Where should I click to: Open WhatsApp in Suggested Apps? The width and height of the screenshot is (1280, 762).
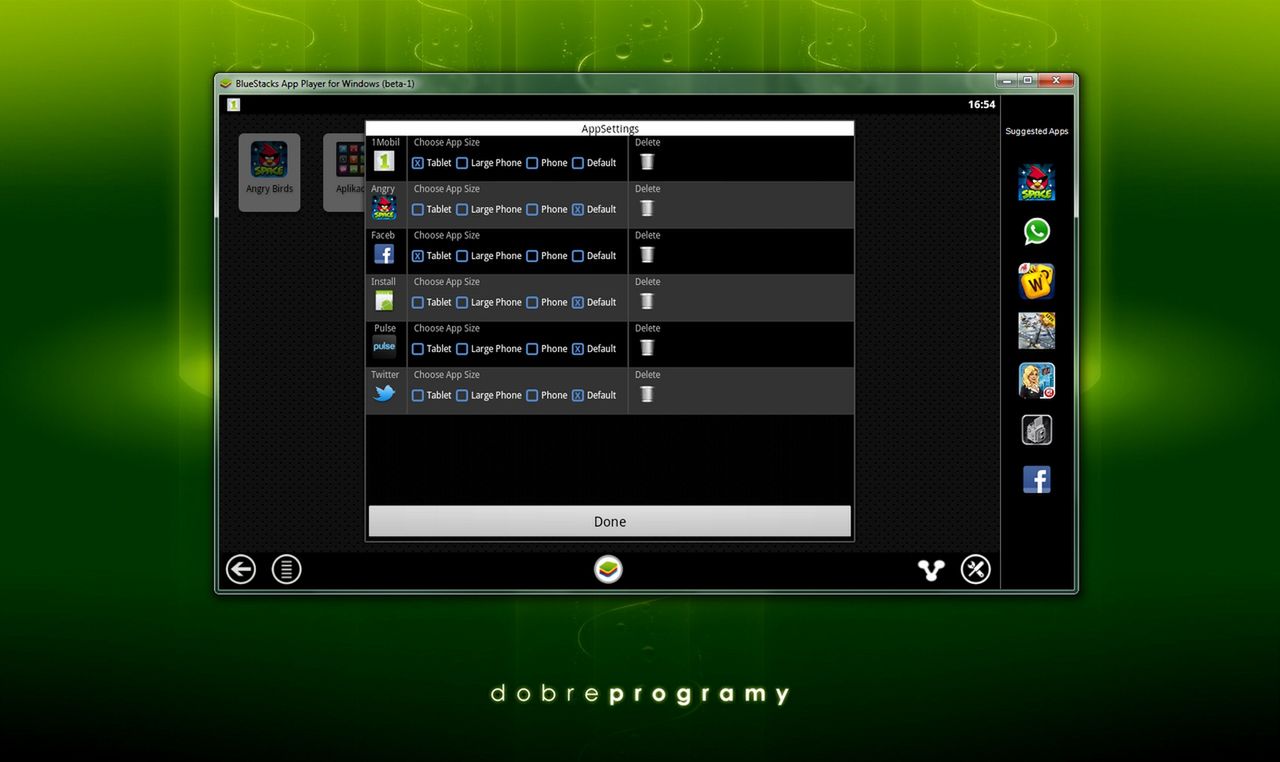[x=1037, y=231]
